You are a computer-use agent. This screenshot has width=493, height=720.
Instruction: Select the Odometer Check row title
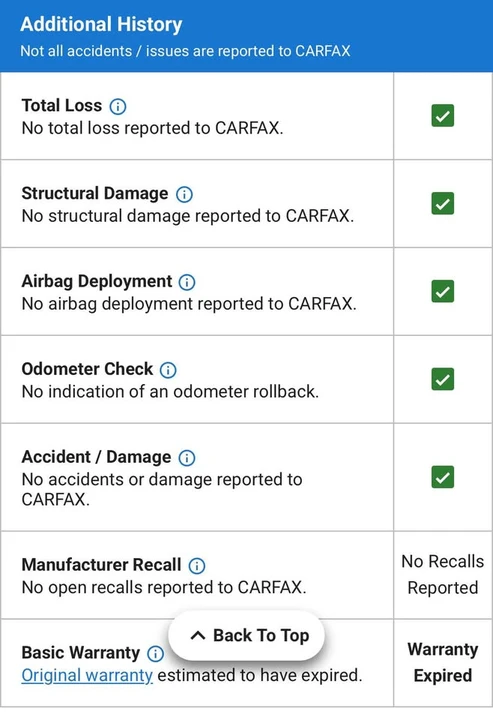click(x=87, y=369)
